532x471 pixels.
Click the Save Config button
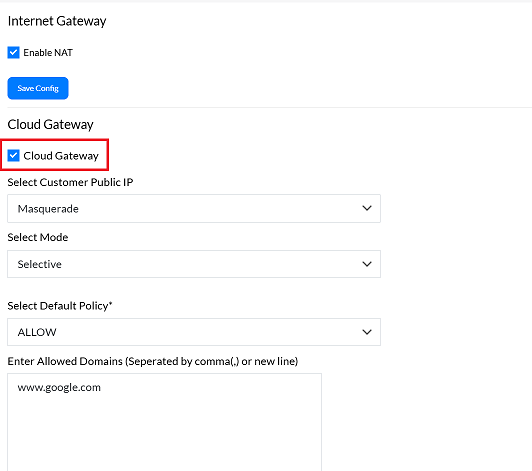[38, 88]
